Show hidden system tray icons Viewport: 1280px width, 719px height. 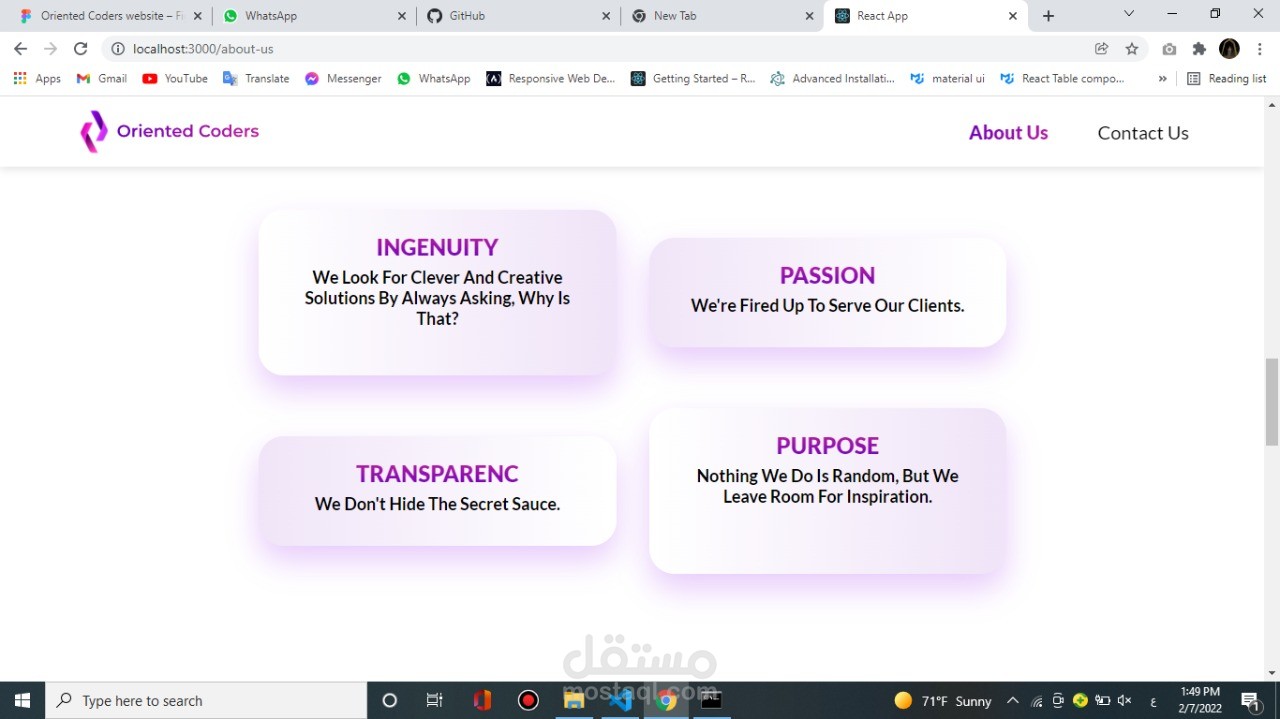1012,700
